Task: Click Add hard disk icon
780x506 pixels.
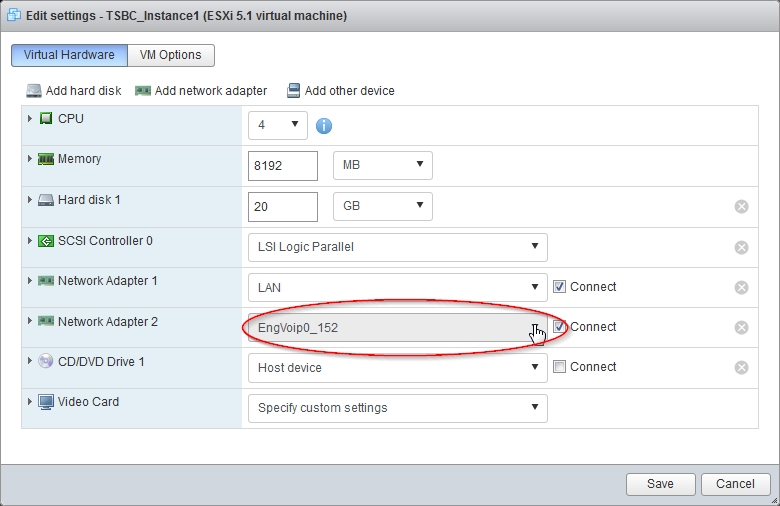Action: (x=35, y=91)
